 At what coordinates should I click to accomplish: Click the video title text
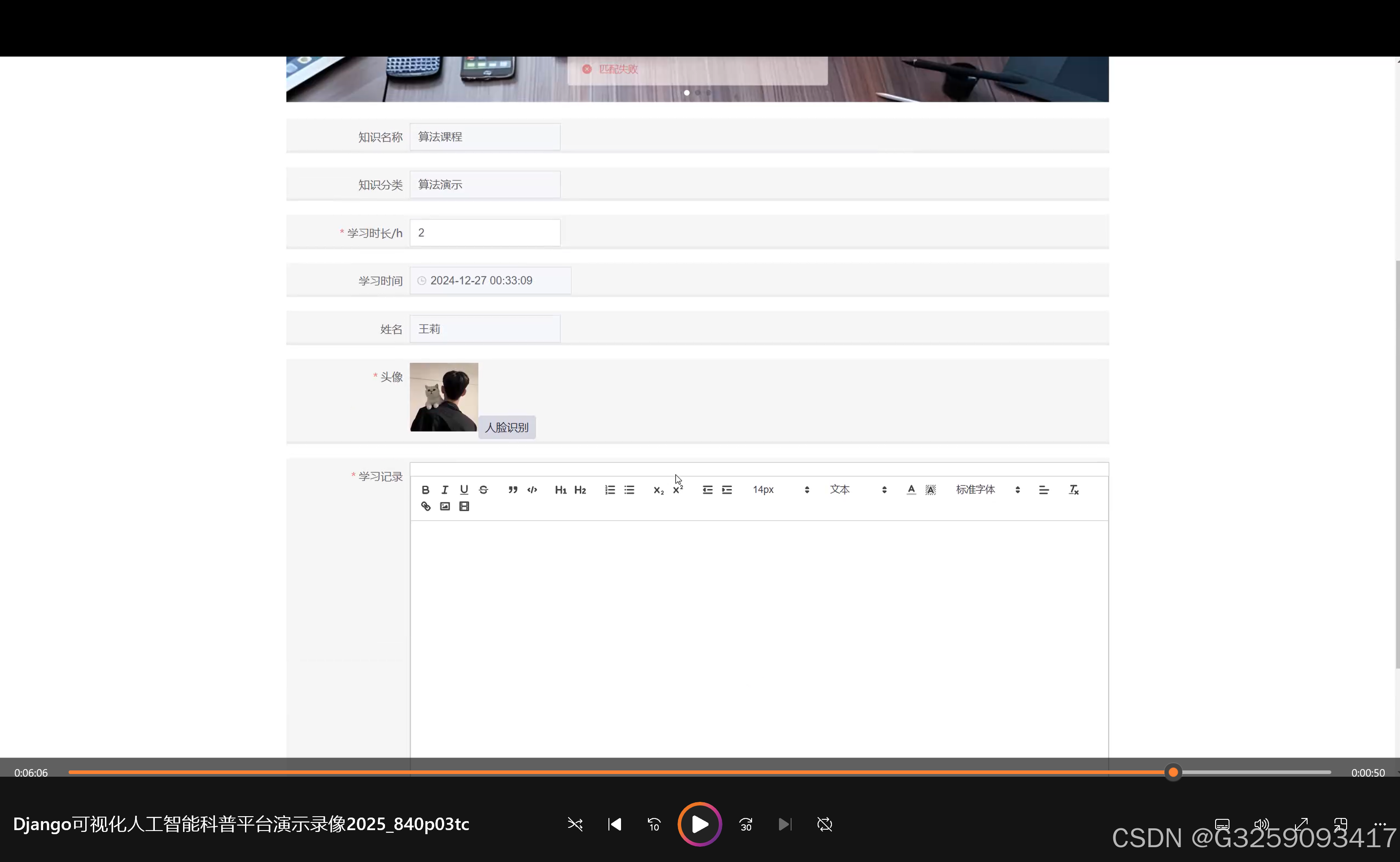(241, 824)
